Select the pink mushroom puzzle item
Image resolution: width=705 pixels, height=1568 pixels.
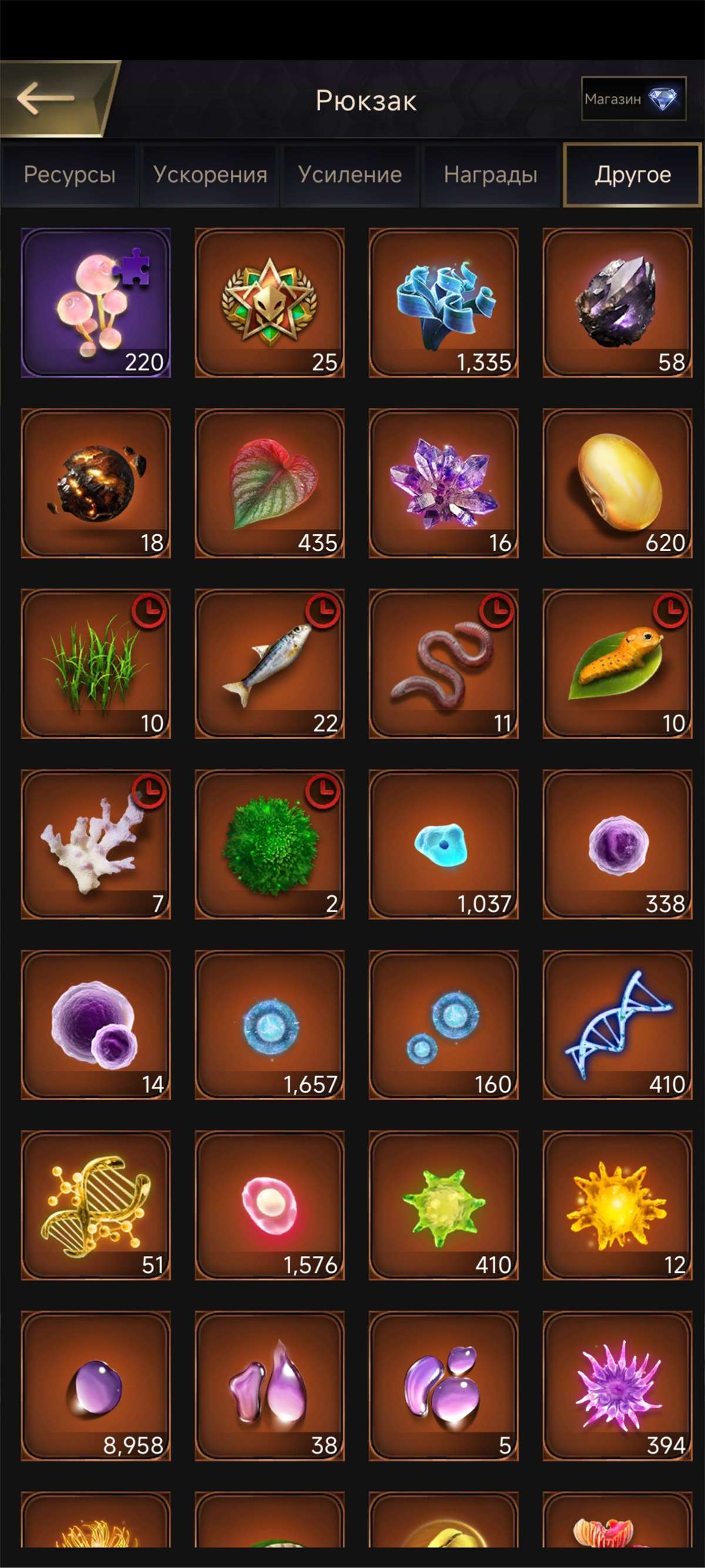pyautogui.click(x=96, y=303)
